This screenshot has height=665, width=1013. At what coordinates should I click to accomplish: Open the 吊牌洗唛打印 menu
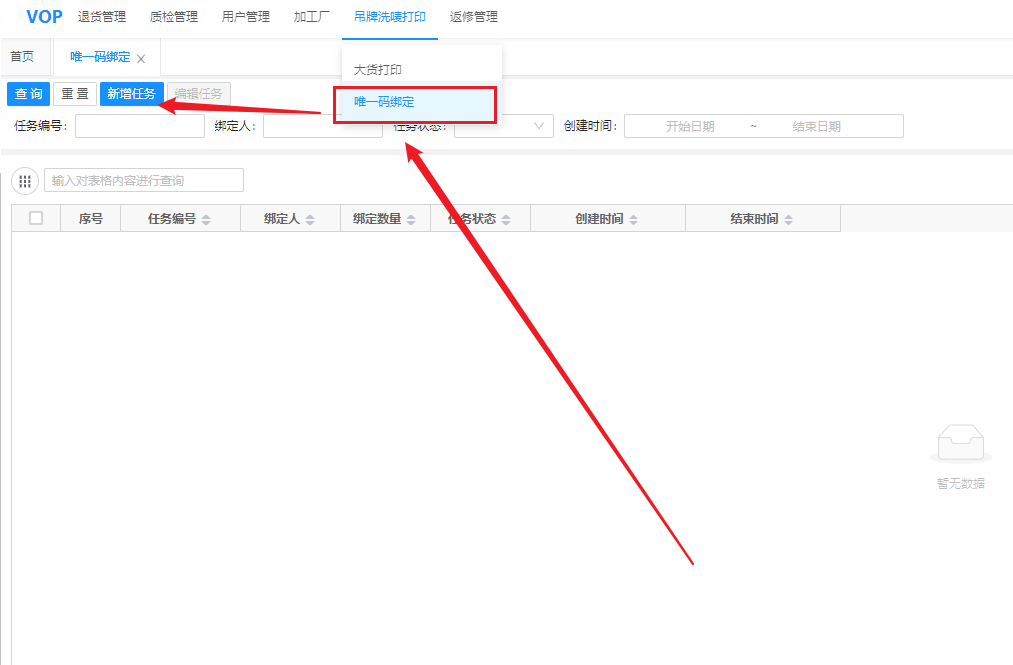click(389, 17)
